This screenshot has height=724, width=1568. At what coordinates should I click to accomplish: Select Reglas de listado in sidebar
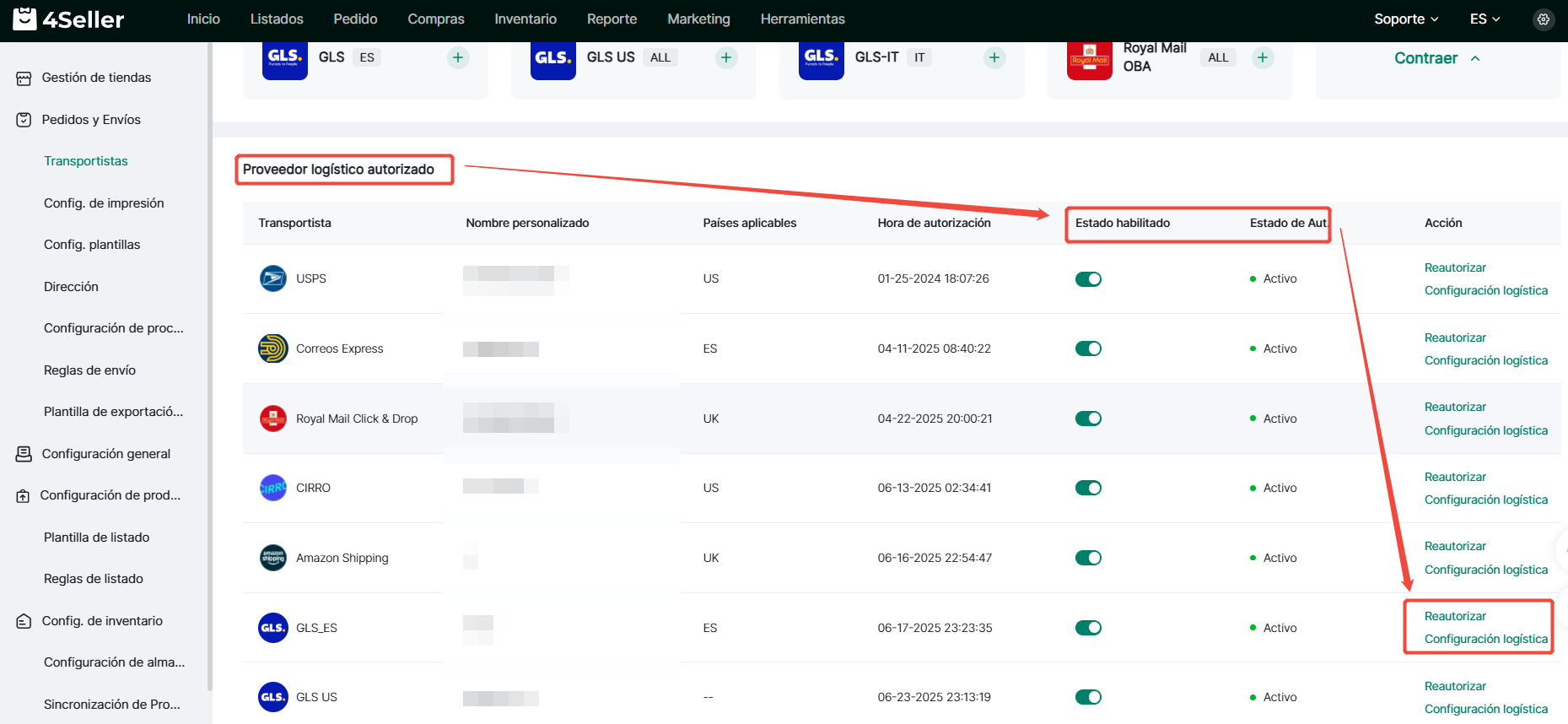click(94, 579)
